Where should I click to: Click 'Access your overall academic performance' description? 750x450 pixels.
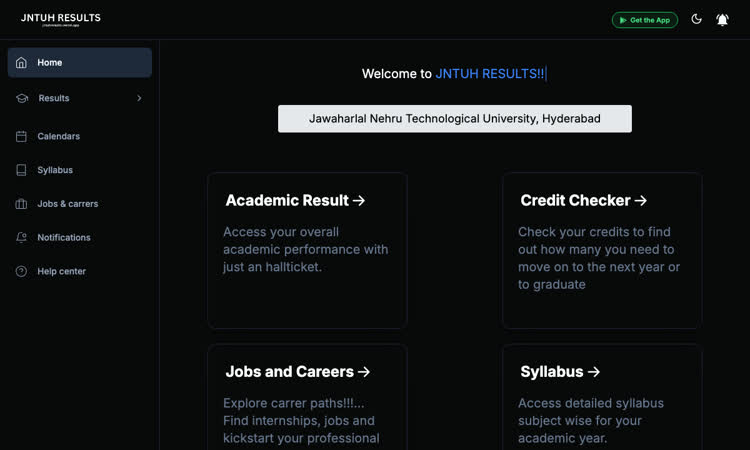[x=306, y=249]
